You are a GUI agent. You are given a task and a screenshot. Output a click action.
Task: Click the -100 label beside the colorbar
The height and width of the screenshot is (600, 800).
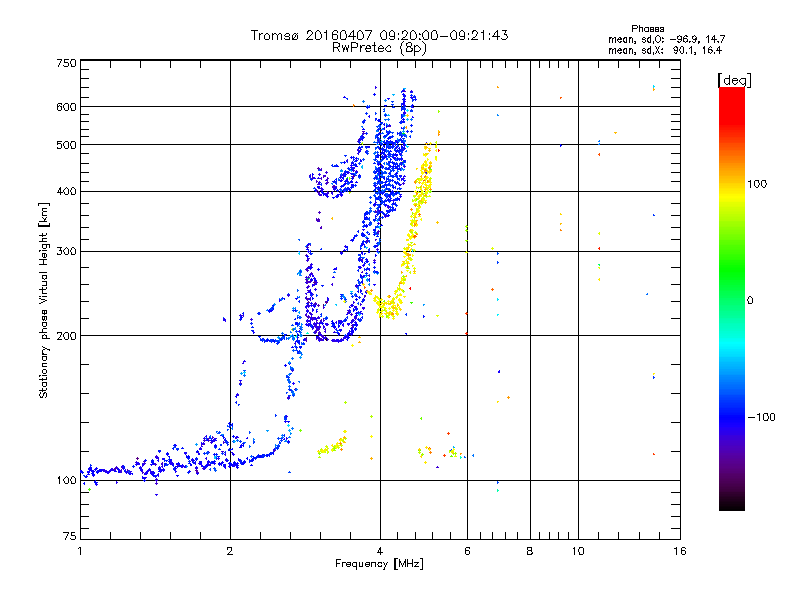761,417
